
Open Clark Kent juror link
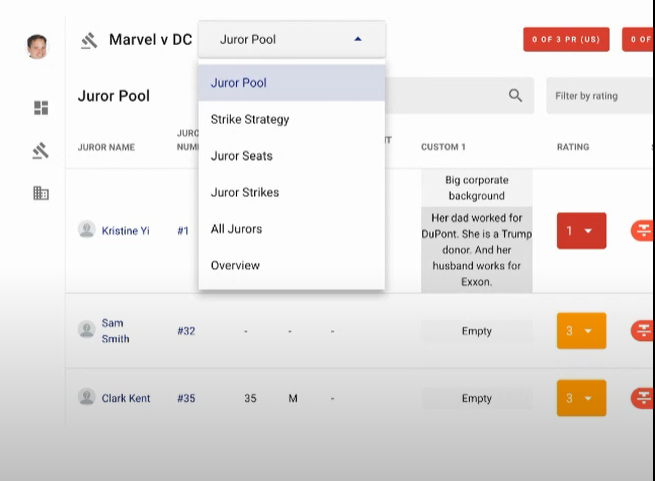(x=126, y=398)
